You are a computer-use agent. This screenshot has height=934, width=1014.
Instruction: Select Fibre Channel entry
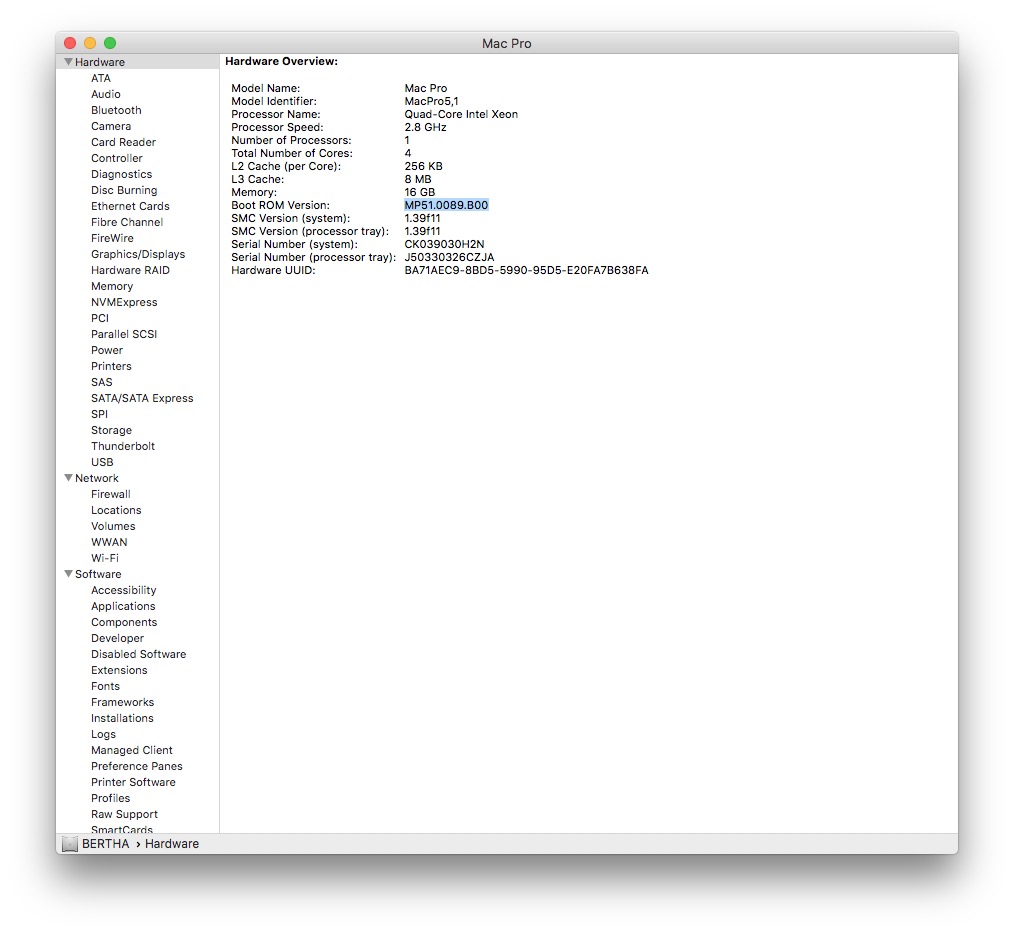click(x=127, y=223)
